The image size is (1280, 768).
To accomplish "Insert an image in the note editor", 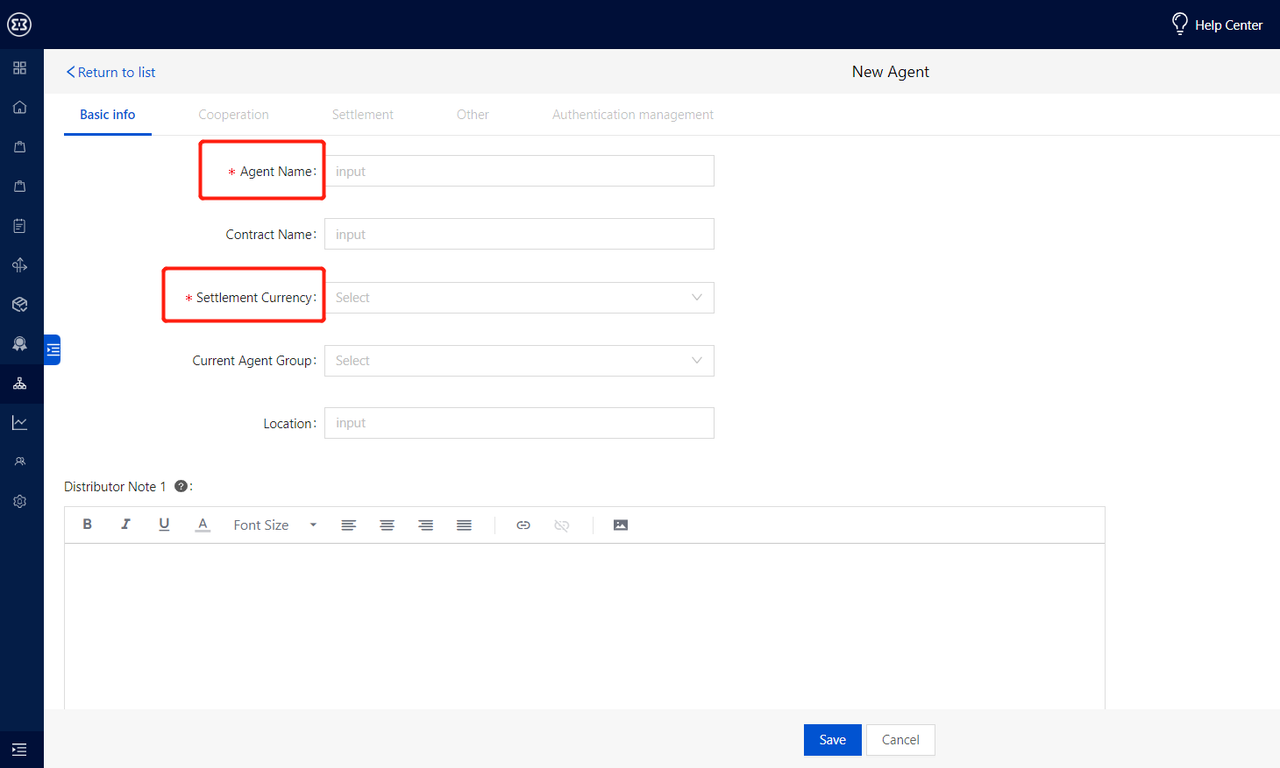I will click(x=620, y=525).
